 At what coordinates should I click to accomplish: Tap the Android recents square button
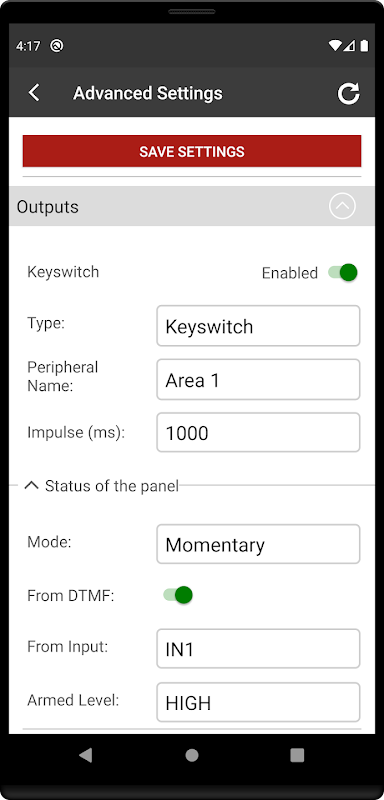pos(297,755)
